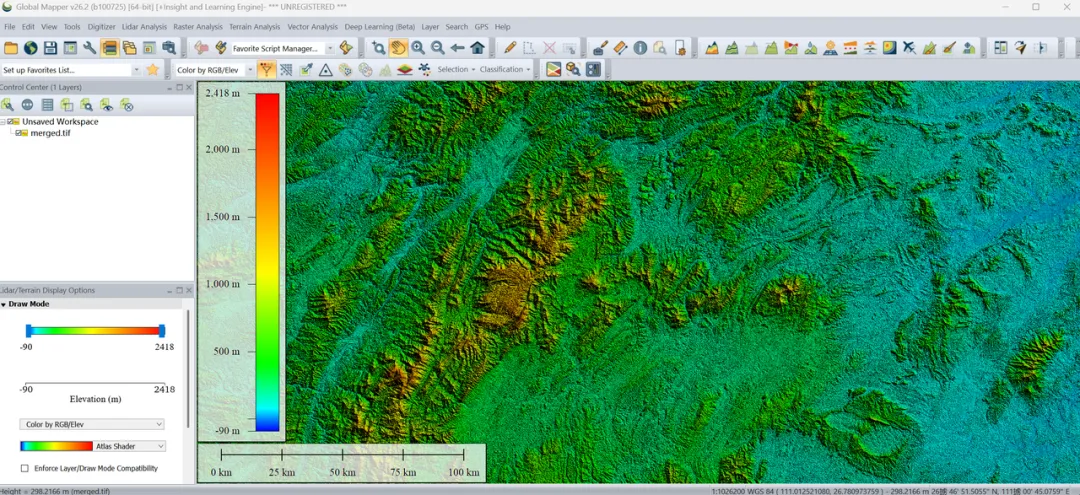Activate the Pan hand tool
The image size is (1080, 495).
tap(398, 48)
